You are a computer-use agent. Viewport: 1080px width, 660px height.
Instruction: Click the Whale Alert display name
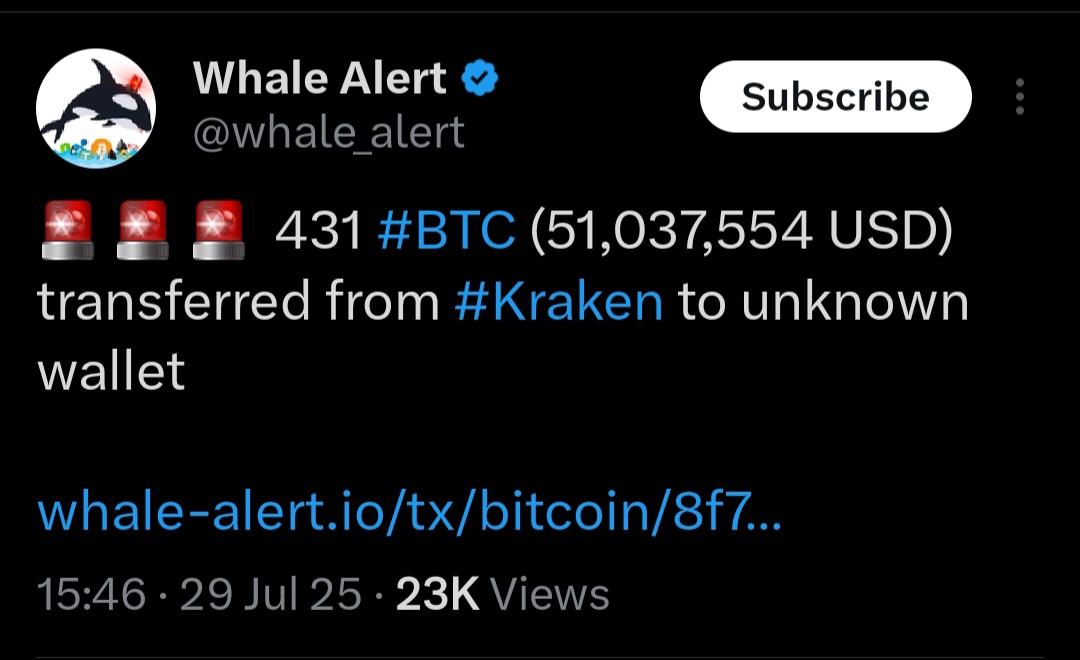tap(320, 78)
